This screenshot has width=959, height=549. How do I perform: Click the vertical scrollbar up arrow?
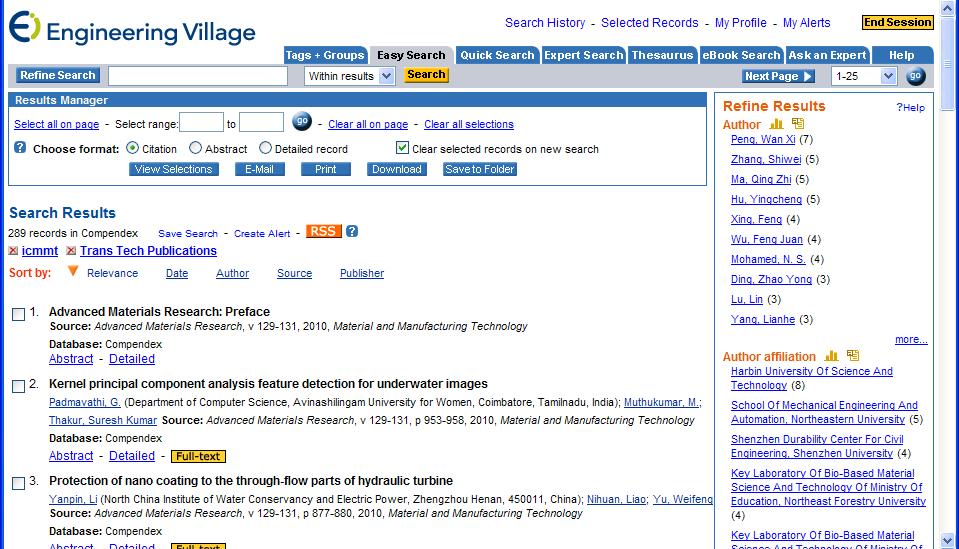coord(947,8)
